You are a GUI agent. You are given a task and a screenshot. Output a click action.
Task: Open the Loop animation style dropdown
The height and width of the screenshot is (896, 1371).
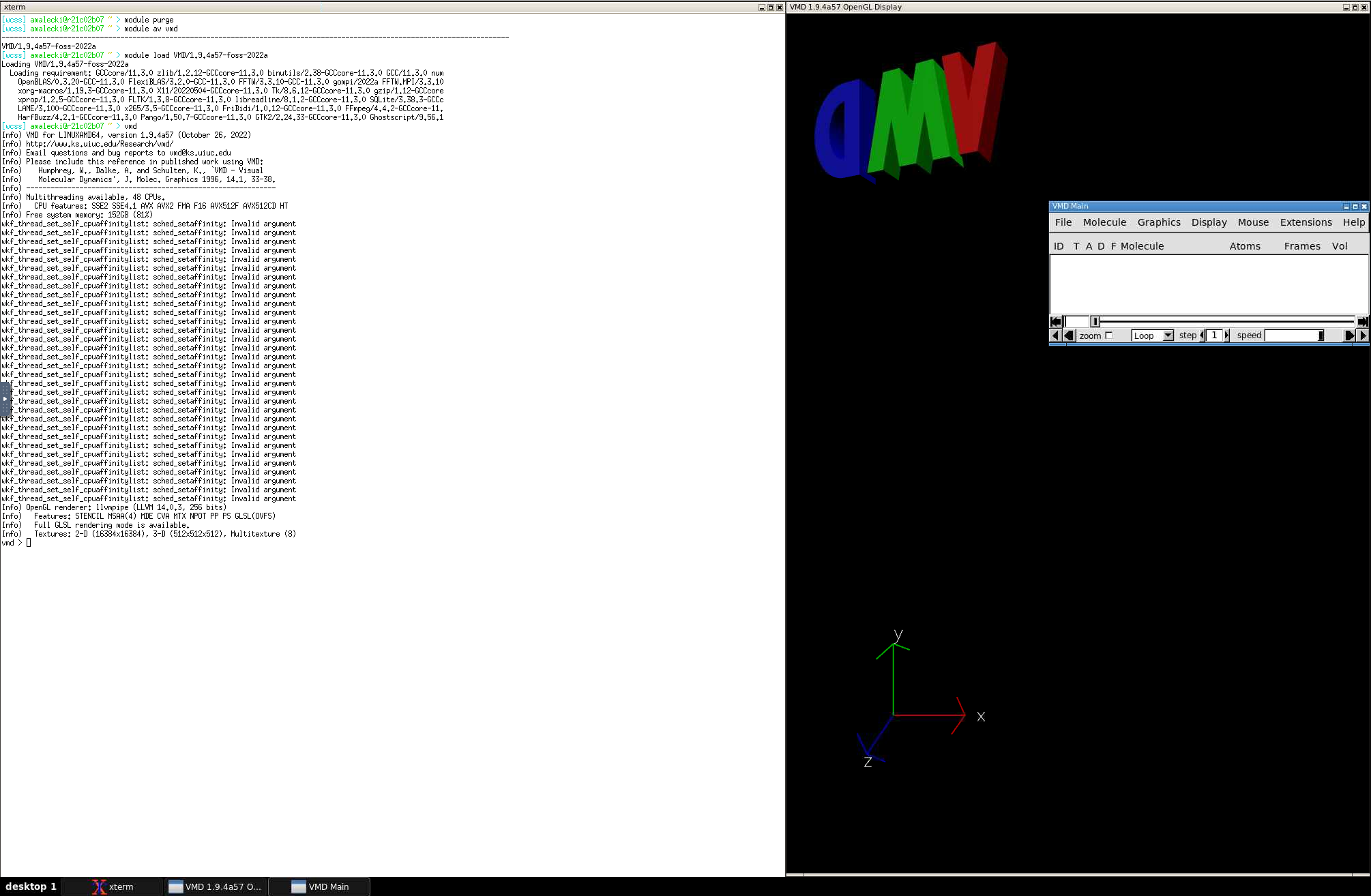pyautogui.click(x=1153, y=335)
